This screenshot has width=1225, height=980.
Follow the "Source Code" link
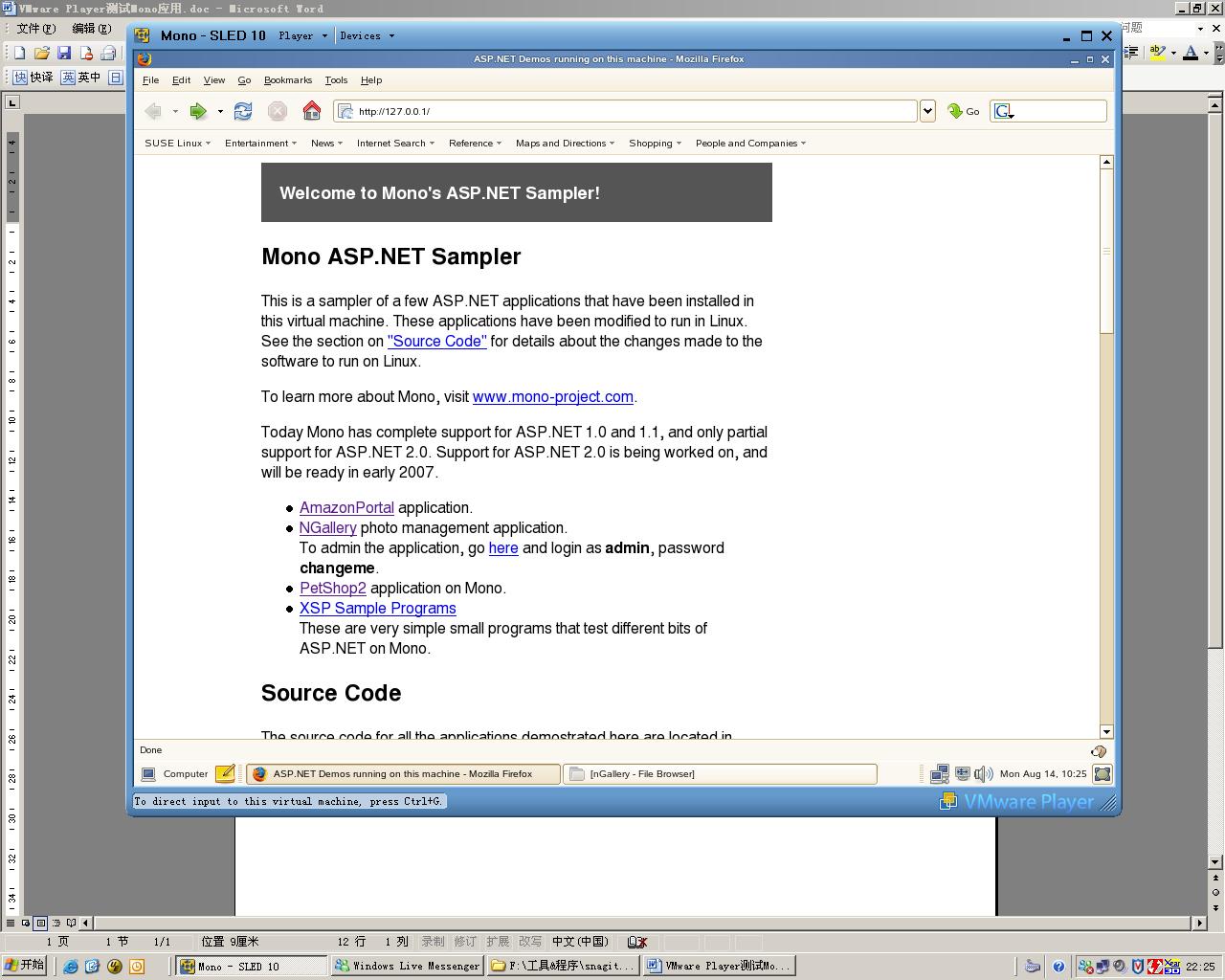coord(437,342)
